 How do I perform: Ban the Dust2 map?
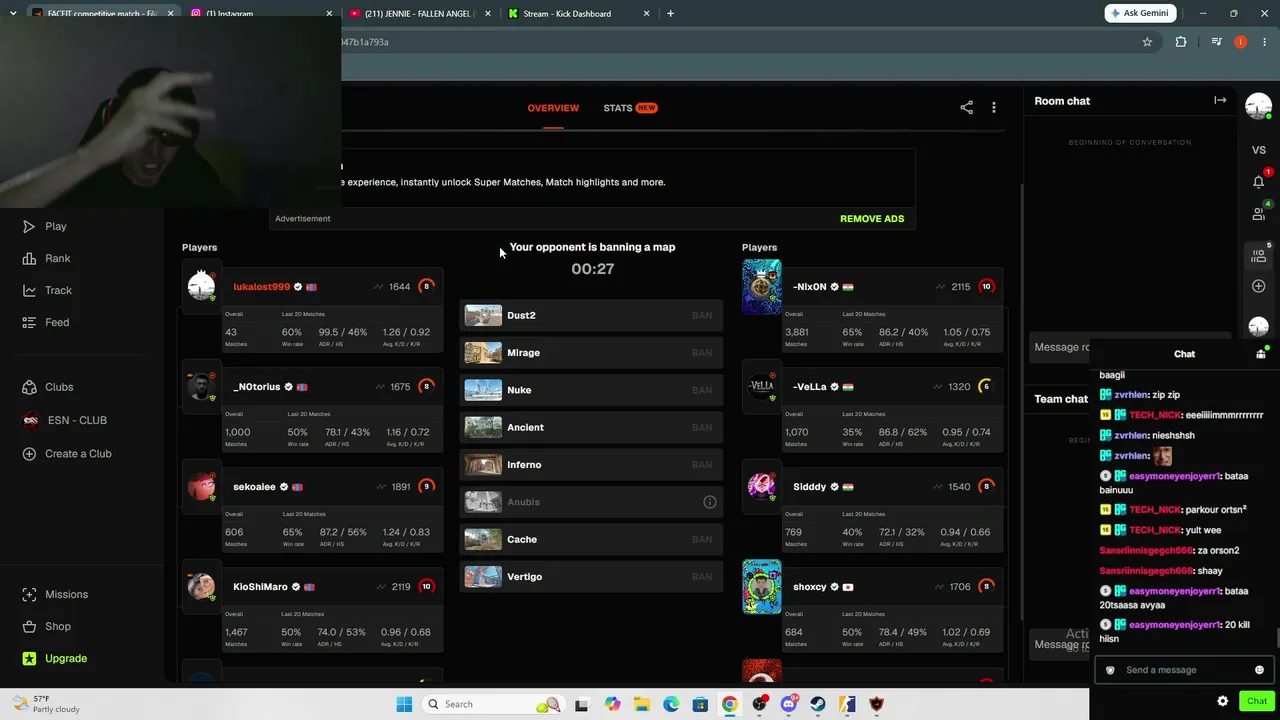(x=702, y=315)
